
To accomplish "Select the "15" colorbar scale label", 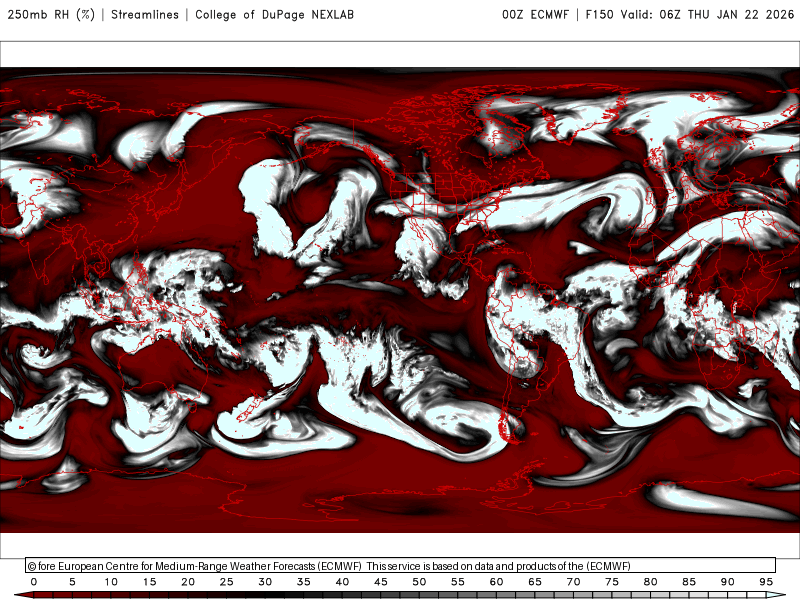I will (149, 582).
